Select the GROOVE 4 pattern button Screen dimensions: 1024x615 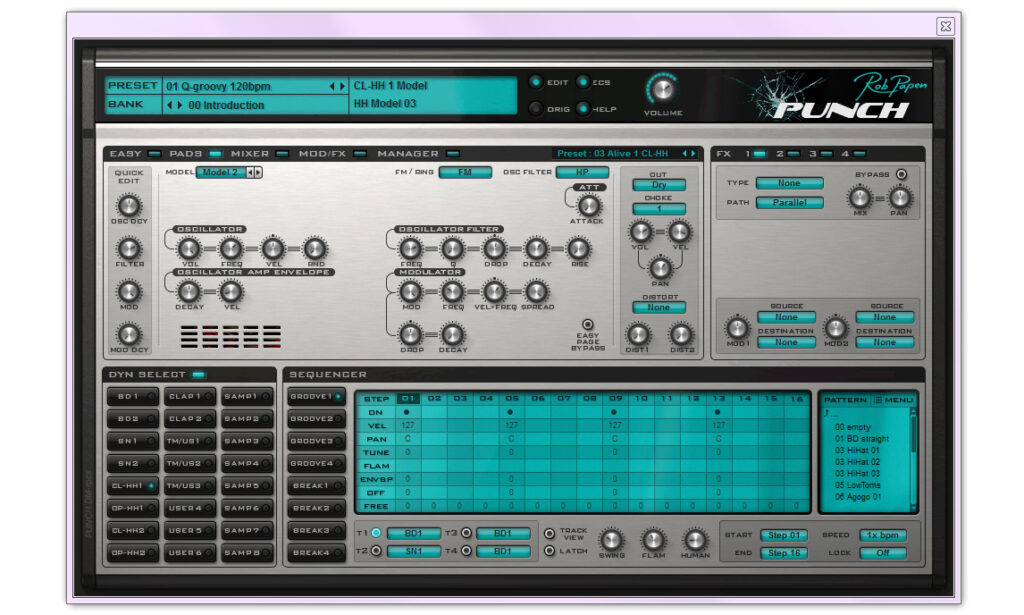pyautogui.click(x=316, y=464)
